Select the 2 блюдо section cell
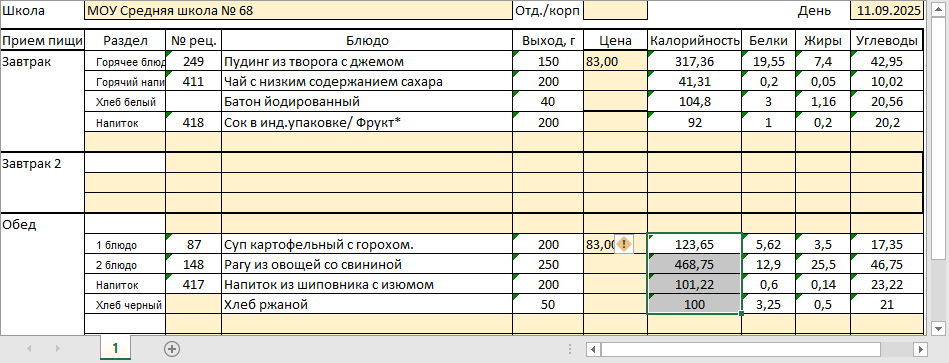 (x=125, y=264)
